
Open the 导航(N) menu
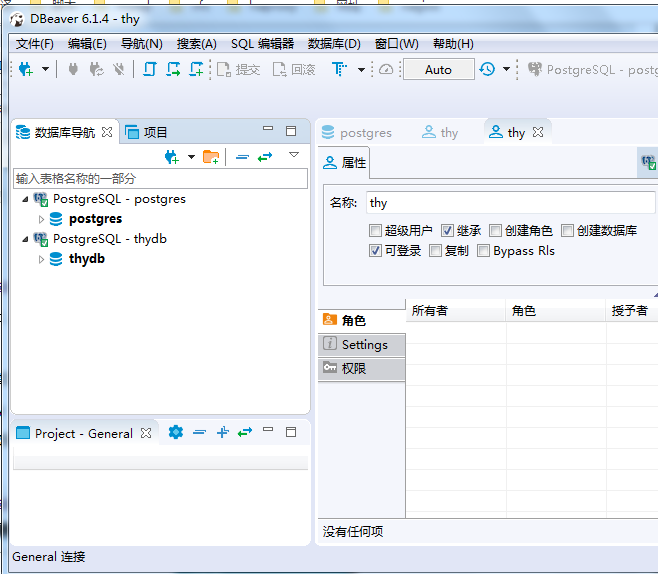(142, 44)
